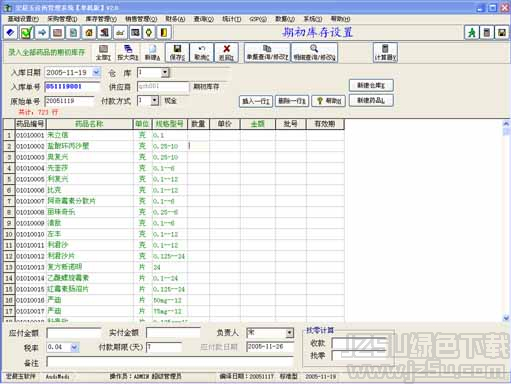Click the 找零 input field
511x384 pixels.
[x=358, y=356]
